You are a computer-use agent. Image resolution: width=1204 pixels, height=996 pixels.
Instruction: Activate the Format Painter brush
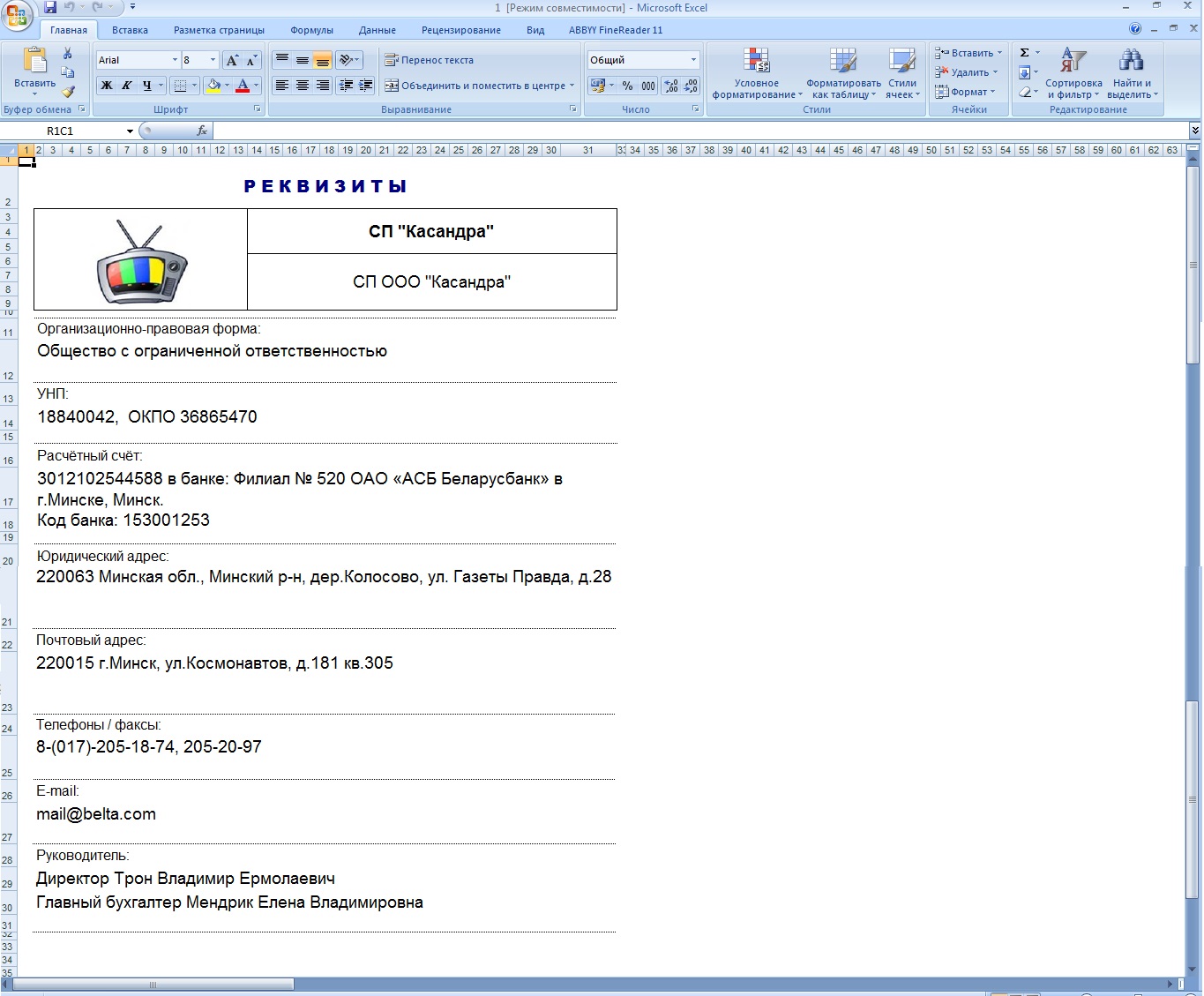[x=68, y=91]
